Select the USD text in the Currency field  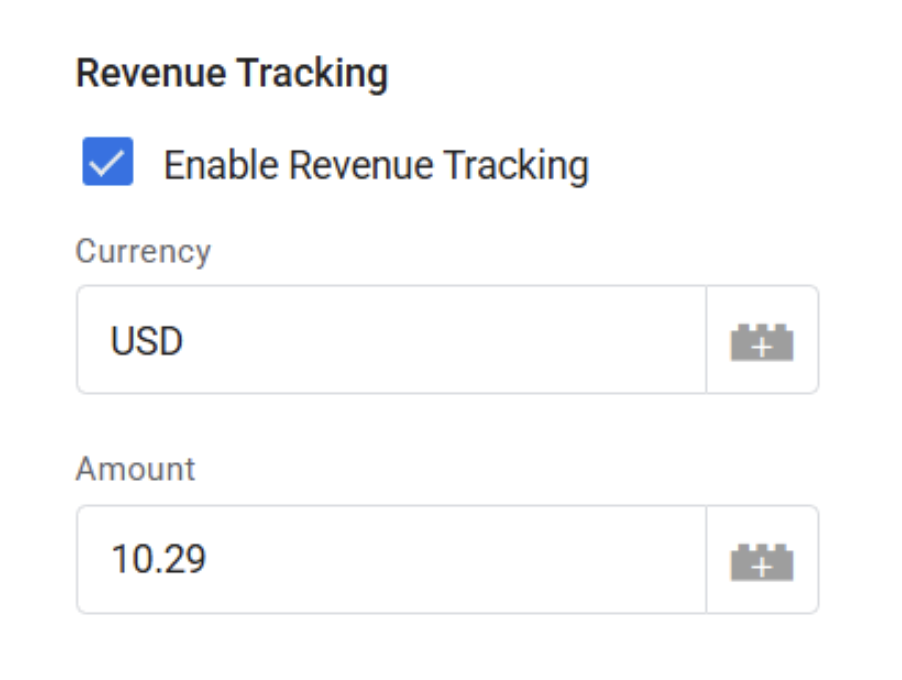[147, 340]
